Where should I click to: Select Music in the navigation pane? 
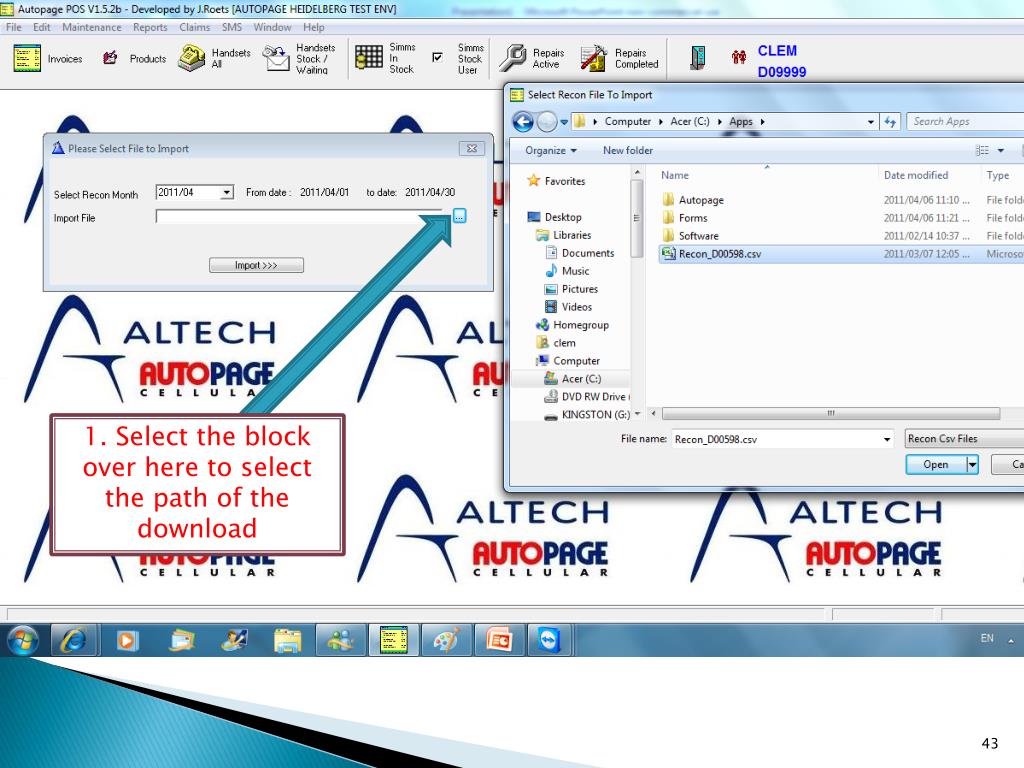pos(575,271)
